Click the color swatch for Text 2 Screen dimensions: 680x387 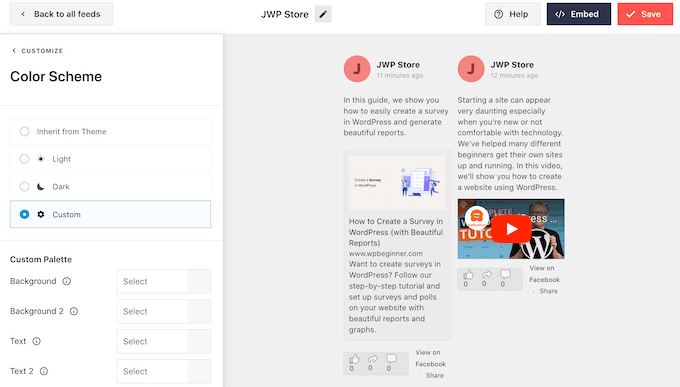[199, 371]
